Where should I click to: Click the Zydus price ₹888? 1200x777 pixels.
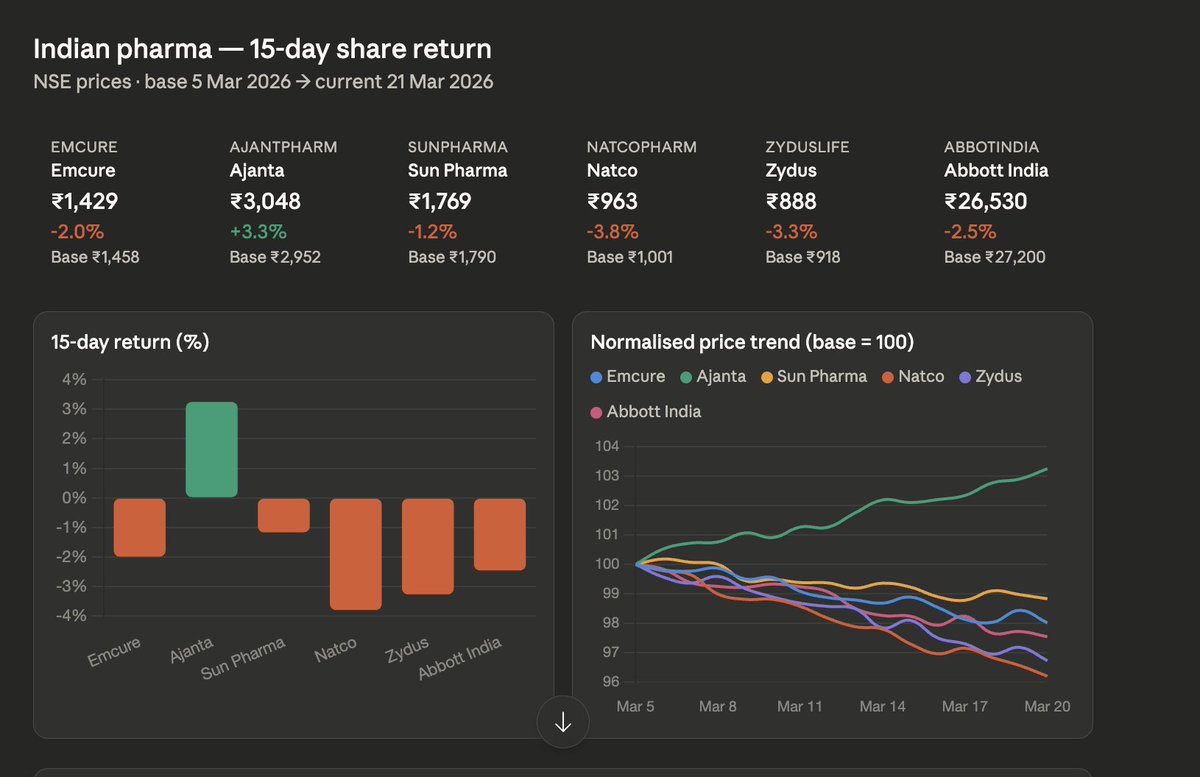click(791, 201)
